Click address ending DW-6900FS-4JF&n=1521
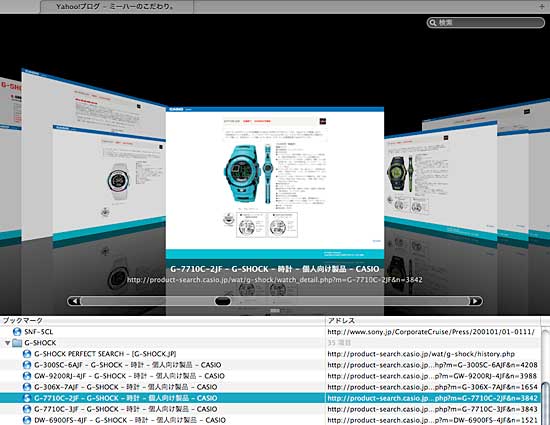The width and height of the screenshot is (550, 425). (432, 420)
